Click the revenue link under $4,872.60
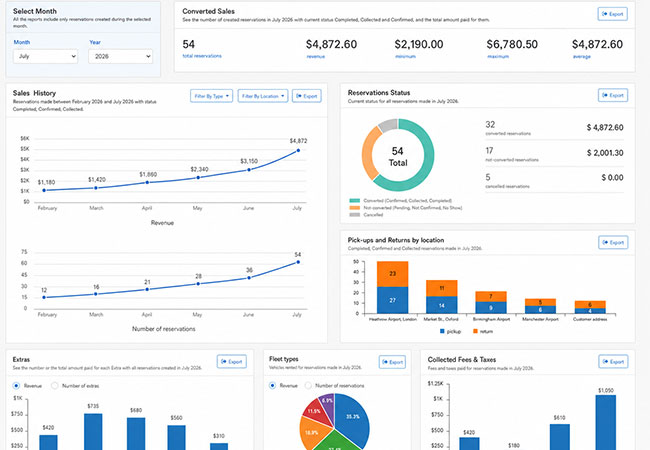Image resolution: width=650 pixels, height=450 pixels. (x=315, y=56)
